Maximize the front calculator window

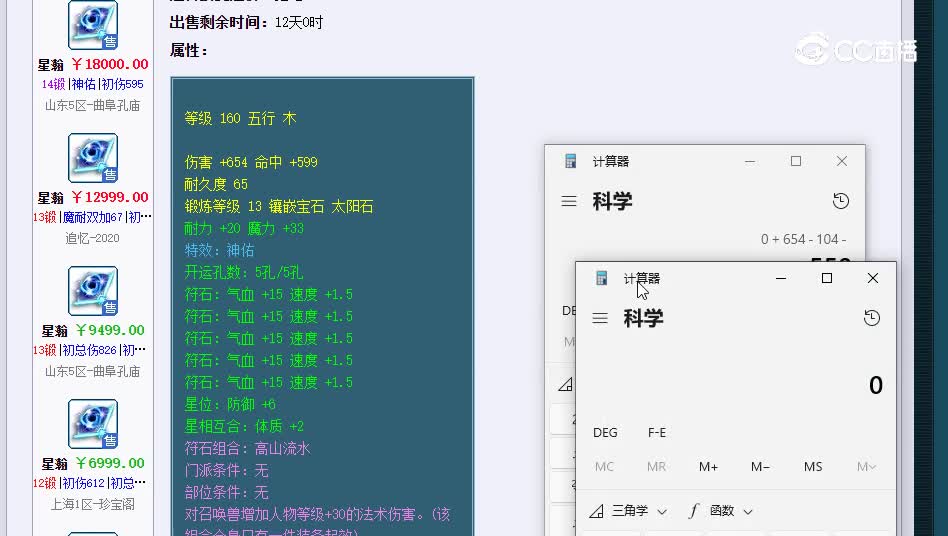(827, 278)
